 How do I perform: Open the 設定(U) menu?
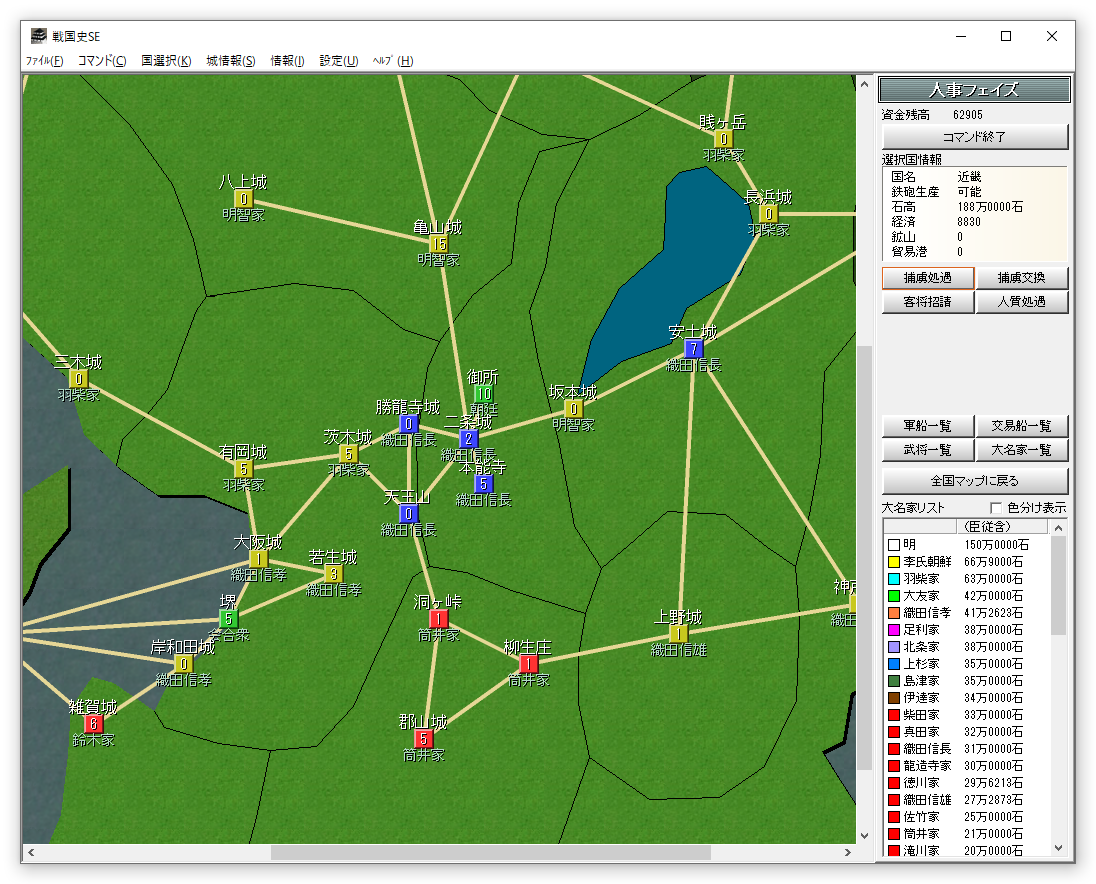pyautogui.click(x=338, y=61)
